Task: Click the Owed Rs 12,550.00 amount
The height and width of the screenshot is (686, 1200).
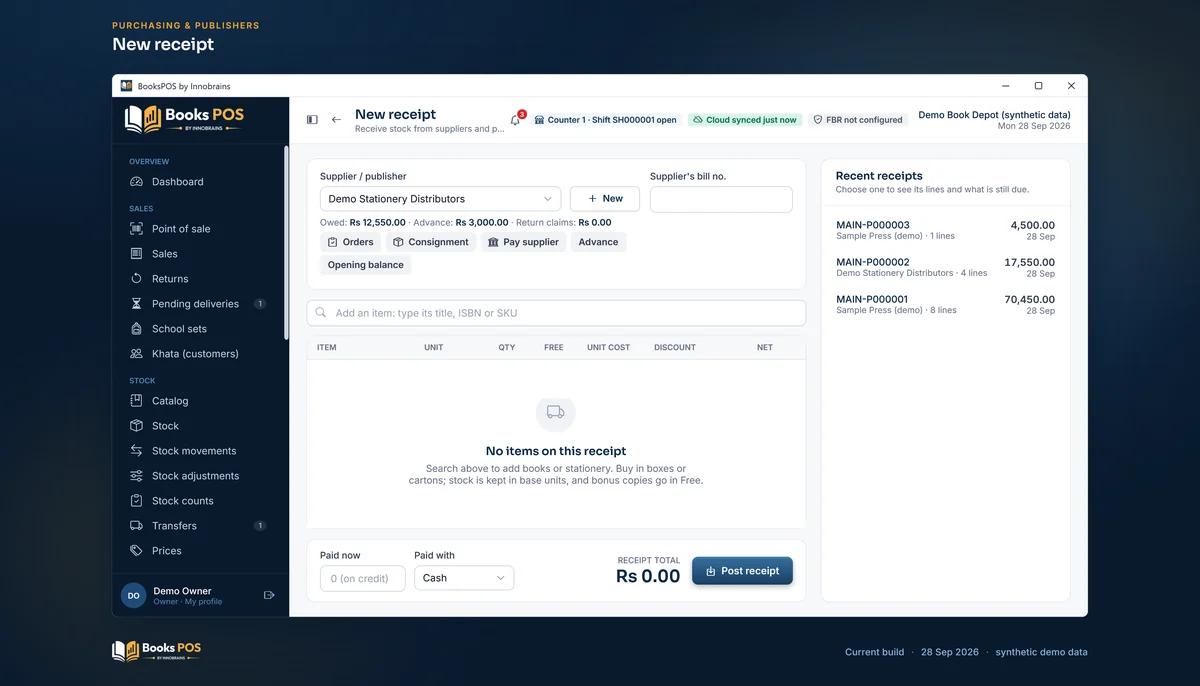Action: click(378, 222)
